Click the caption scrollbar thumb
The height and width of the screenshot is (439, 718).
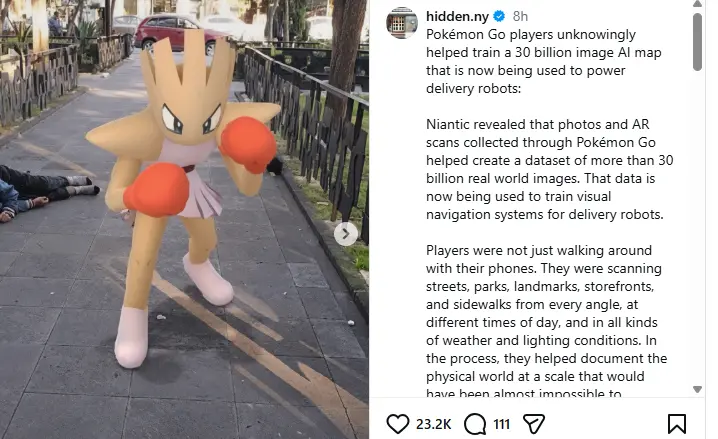pos(697,42)
